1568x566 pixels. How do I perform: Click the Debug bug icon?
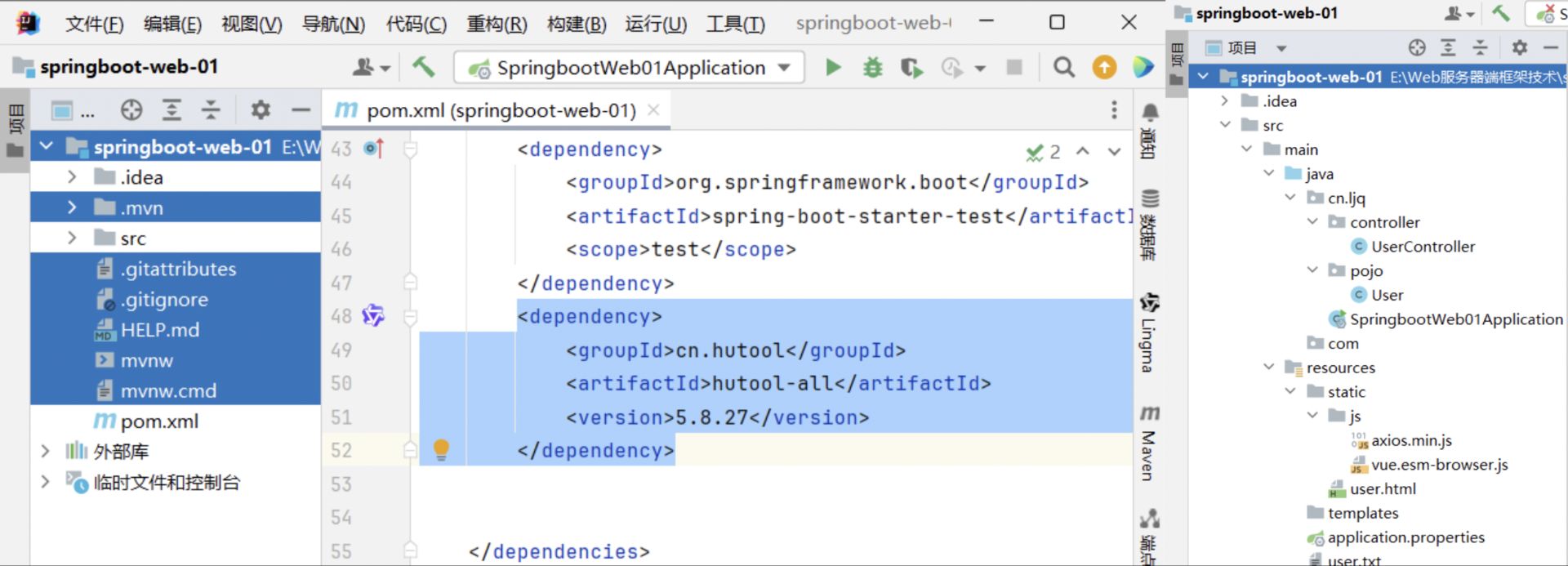pyautogui.click(x=873, y=67)
